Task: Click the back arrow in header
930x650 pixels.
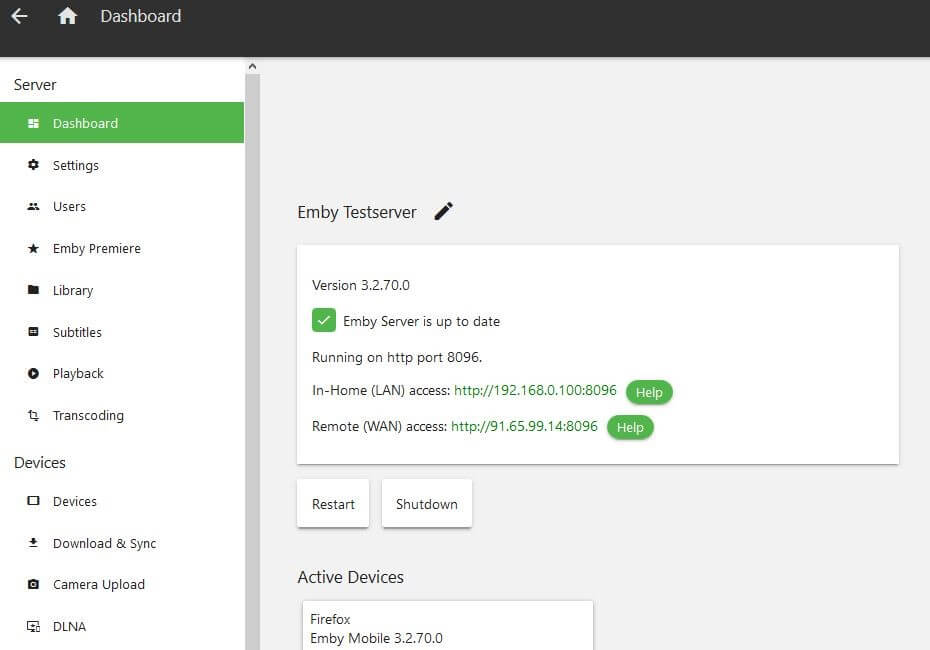Action: point(20,16)
